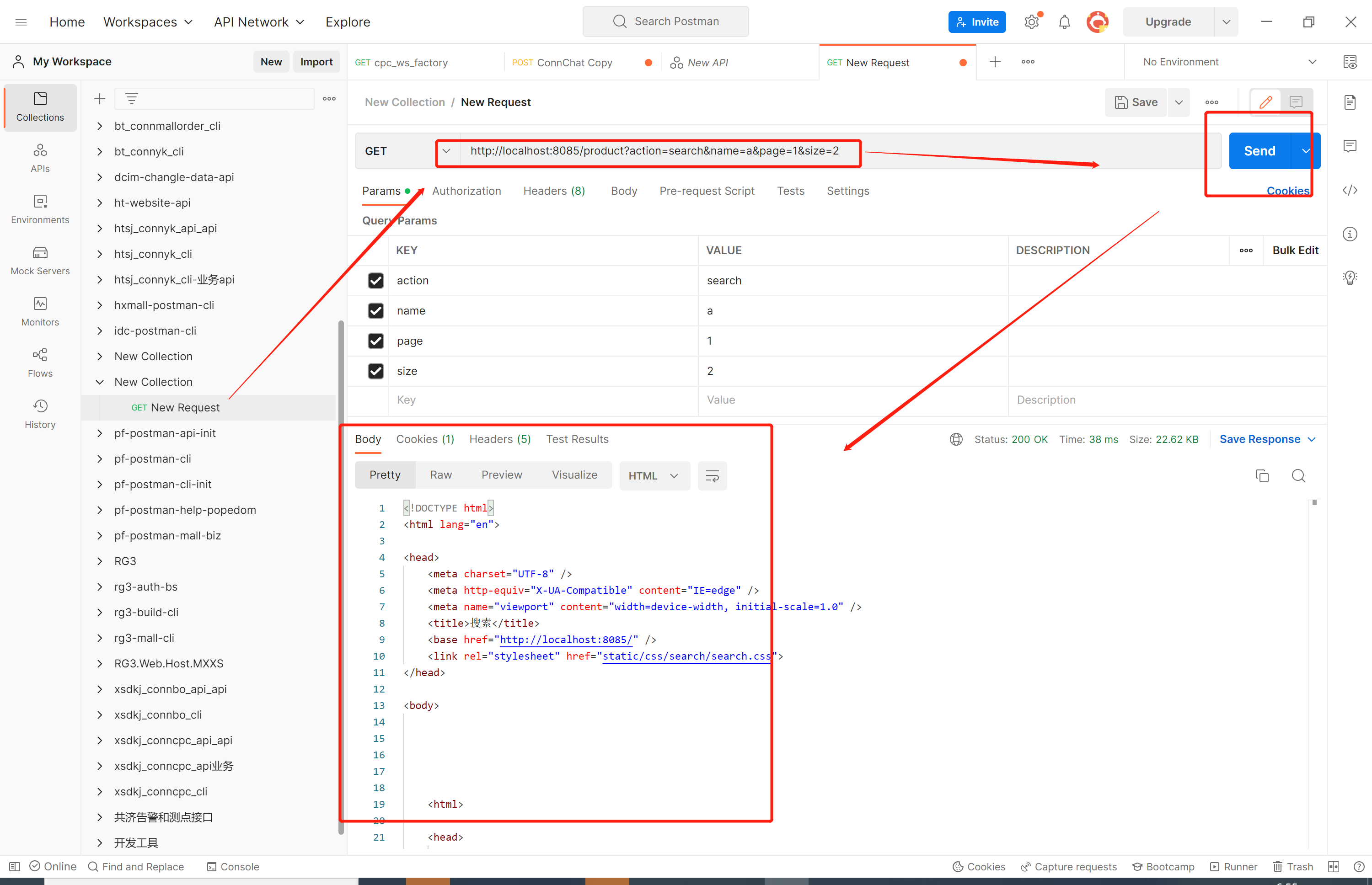Open the APIs sidebar panel
This screenshot has width=1372, height=885.
[x=40, y=158]
